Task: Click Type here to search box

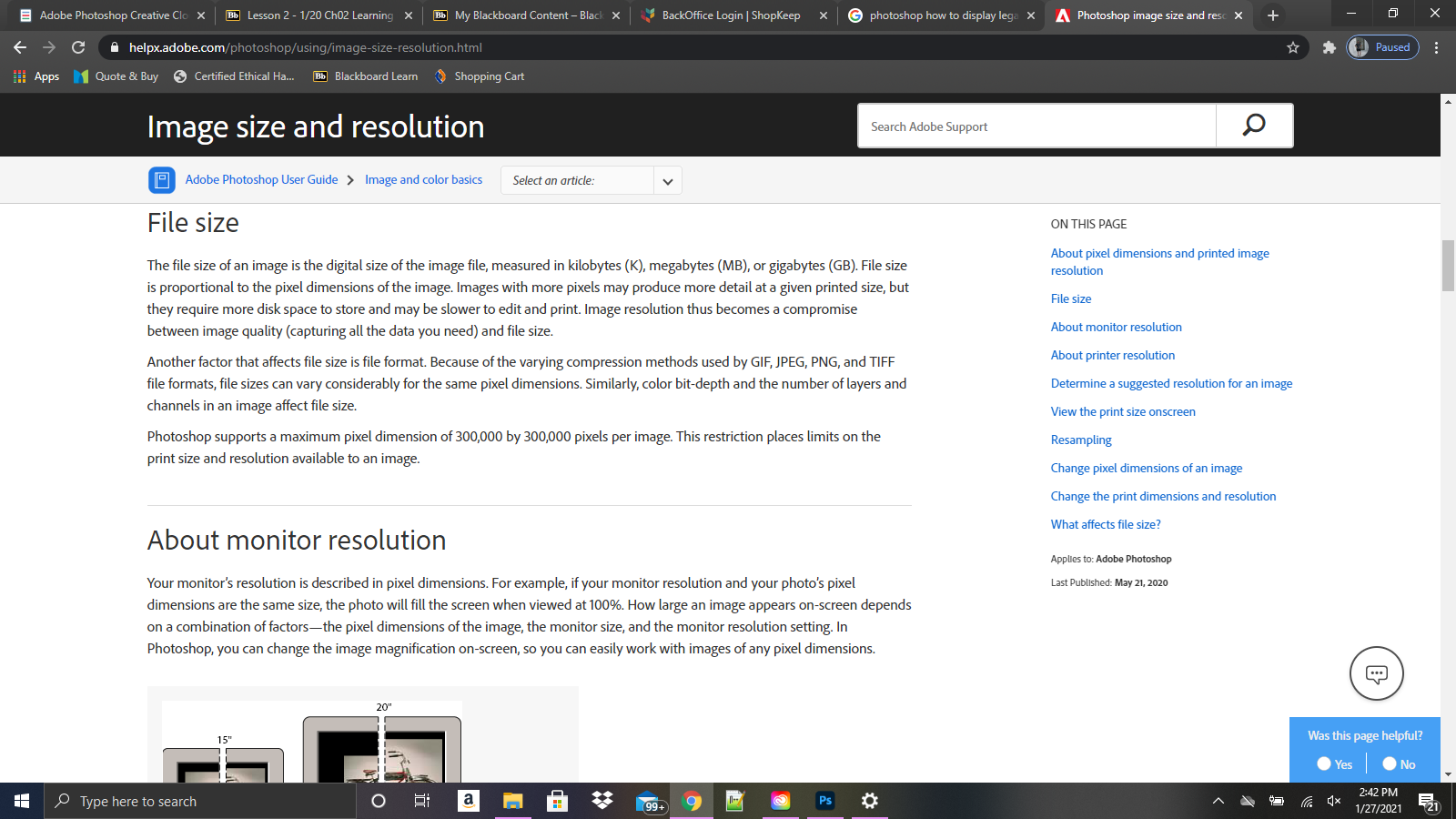Action: [x=200, y=801]
